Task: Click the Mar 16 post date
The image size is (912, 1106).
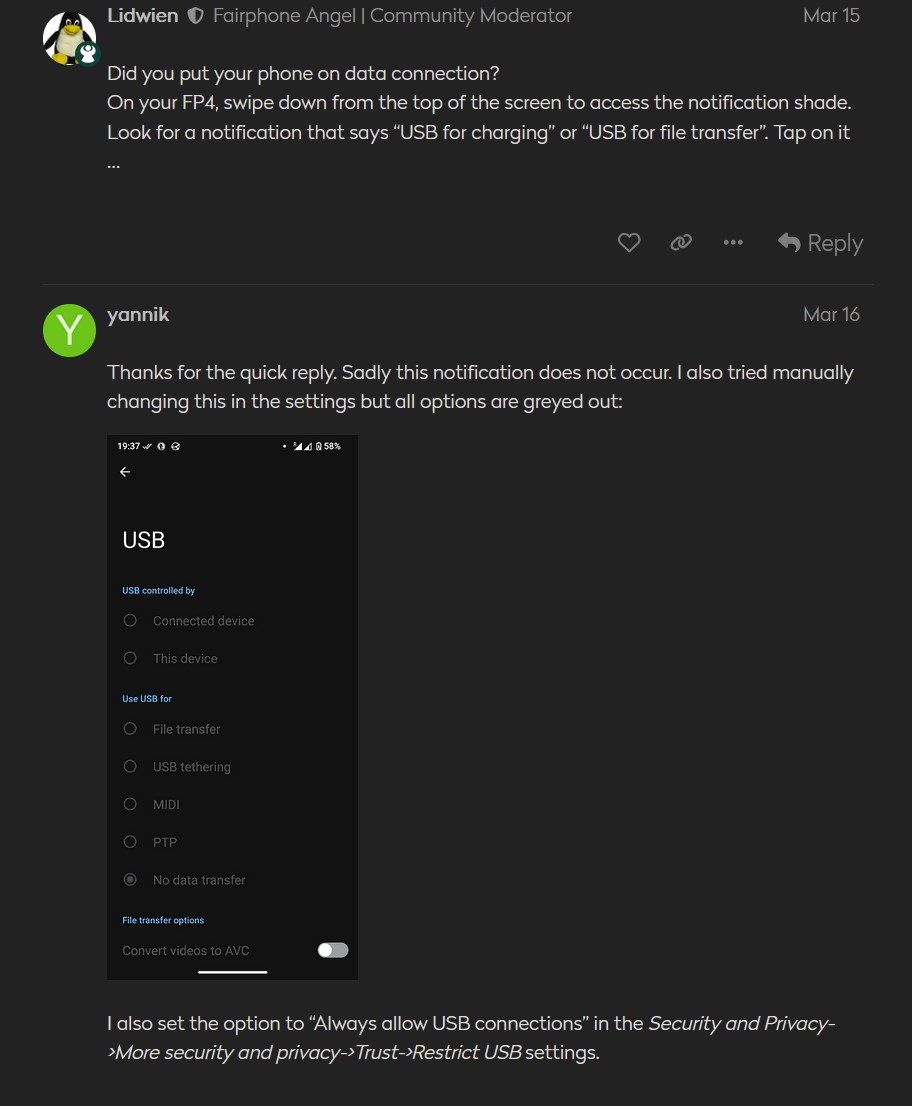Action: click(831, 315)
